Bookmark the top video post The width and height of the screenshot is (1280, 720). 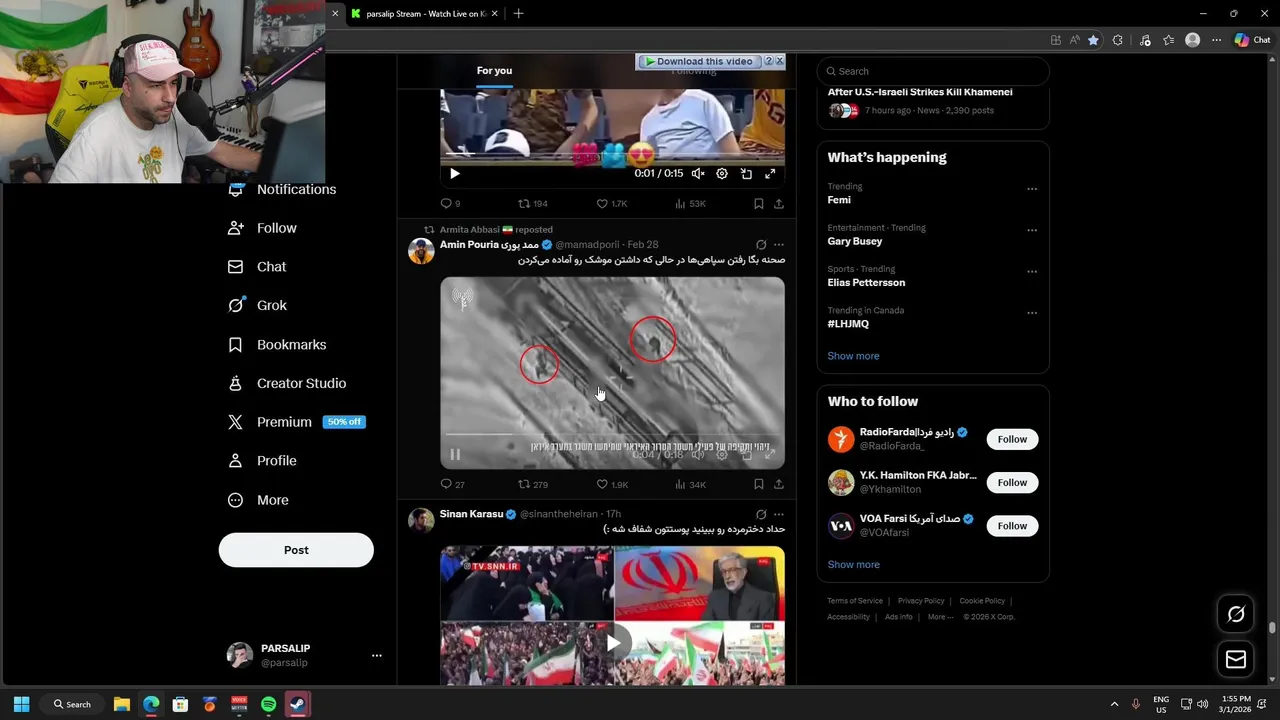coord(759,204)
